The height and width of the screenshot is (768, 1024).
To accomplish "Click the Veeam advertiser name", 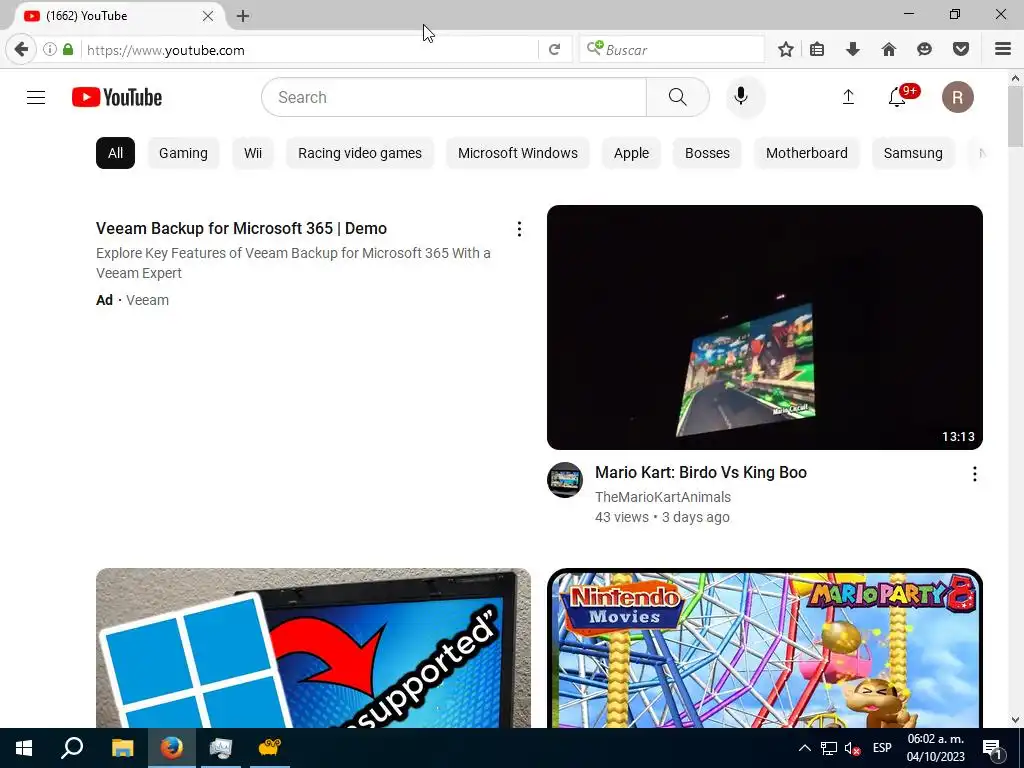I will [148, 300].
